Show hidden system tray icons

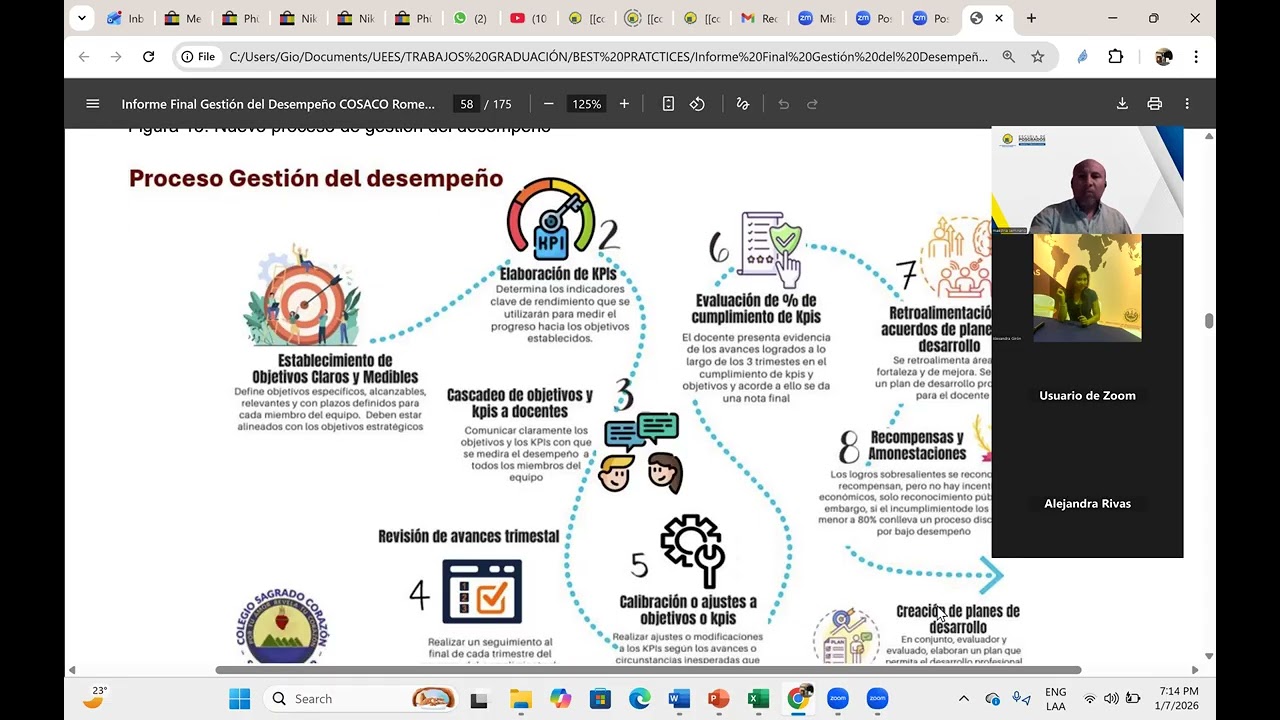[964, 699]
